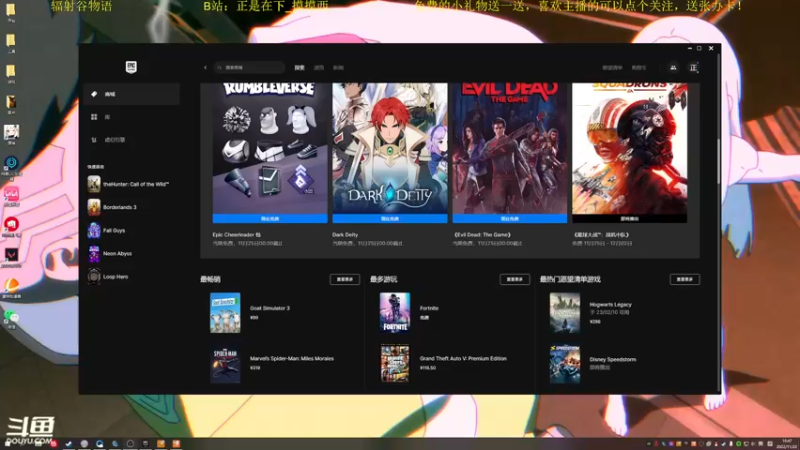View more in Top Wishlisted section
This screenshot has width=800, height=450.
click(x=685, y=279)
